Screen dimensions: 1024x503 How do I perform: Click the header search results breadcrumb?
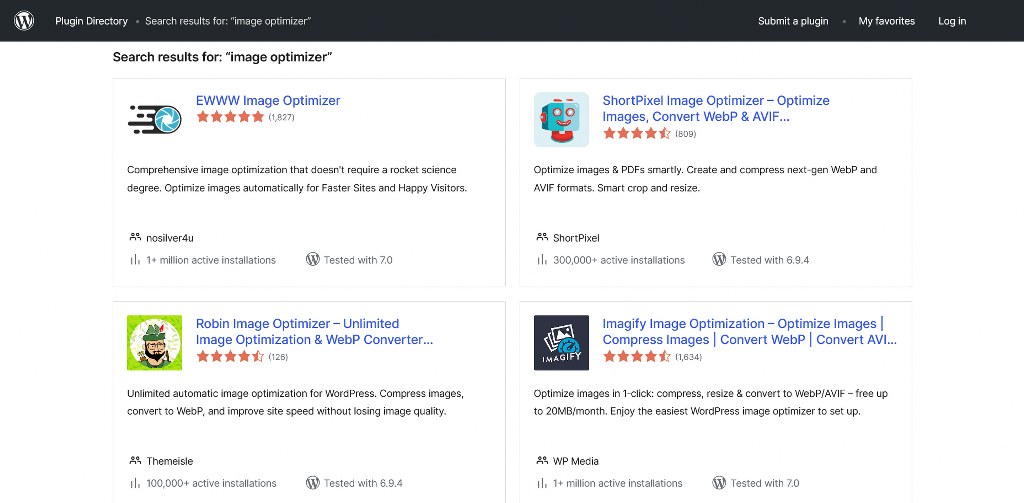(x=228, y=21)
